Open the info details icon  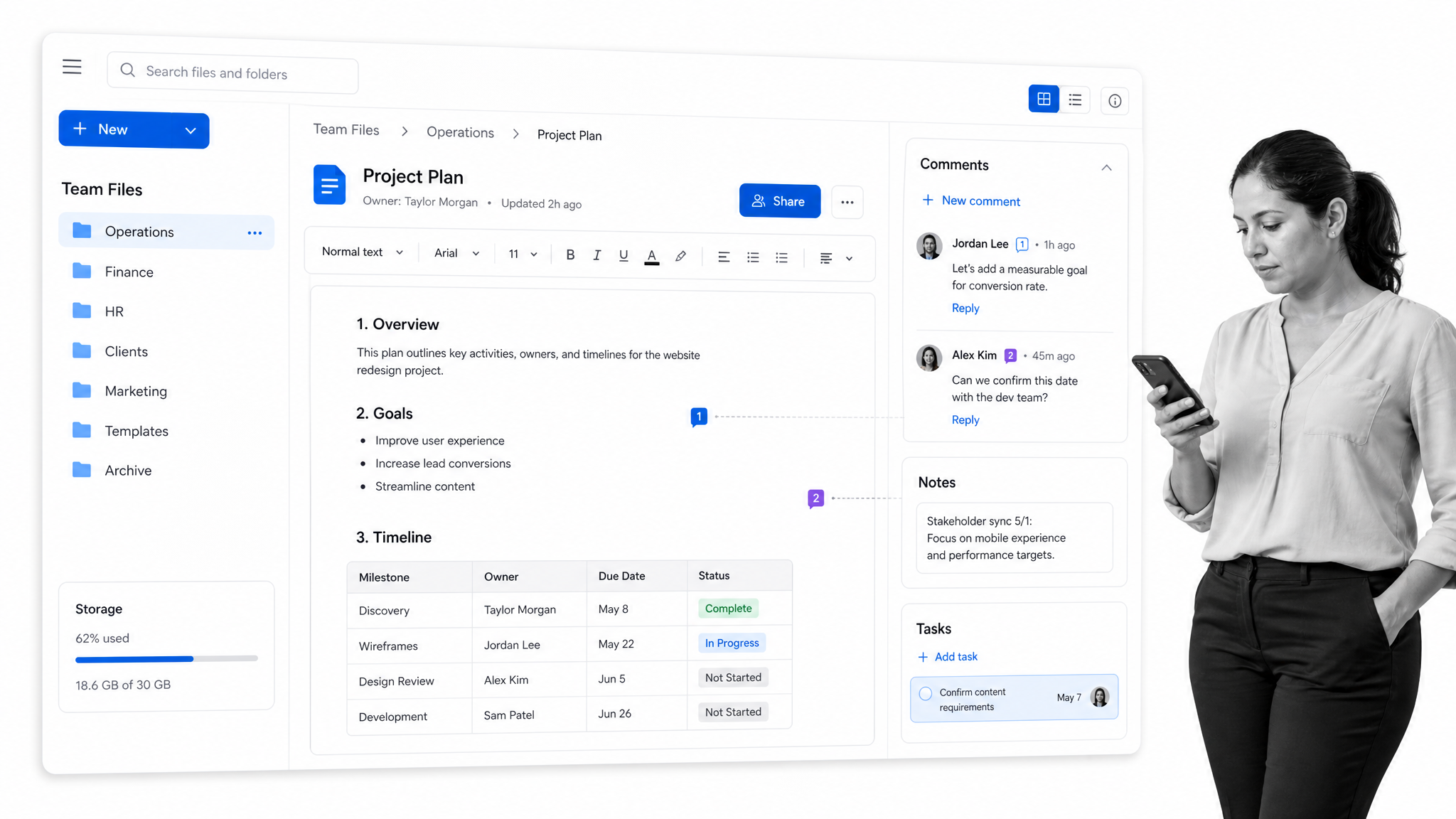point(1115,101)
